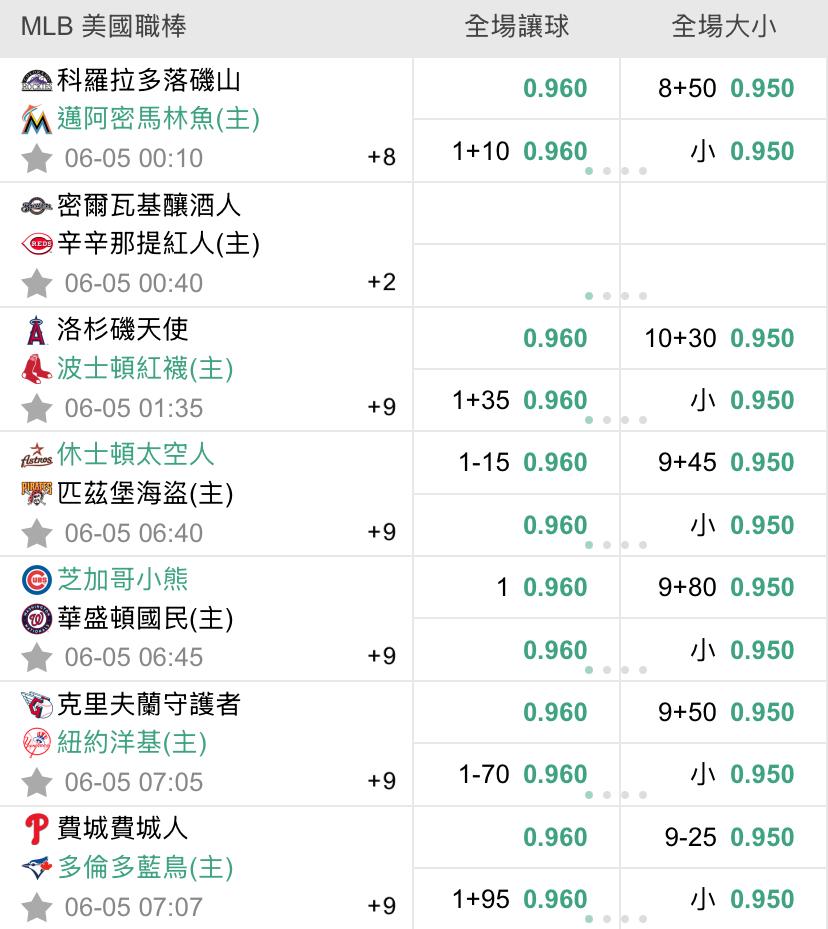Click the Miami Marlins team logo
Image resolution: width=828 pixels, height=929 pixels.
tap(37, 119)
